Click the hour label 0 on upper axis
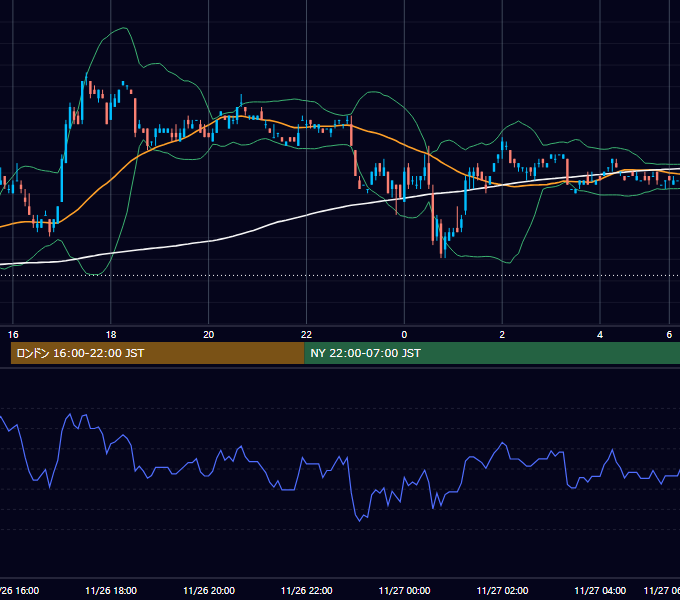The image size is (680, 600). [404, 335]
